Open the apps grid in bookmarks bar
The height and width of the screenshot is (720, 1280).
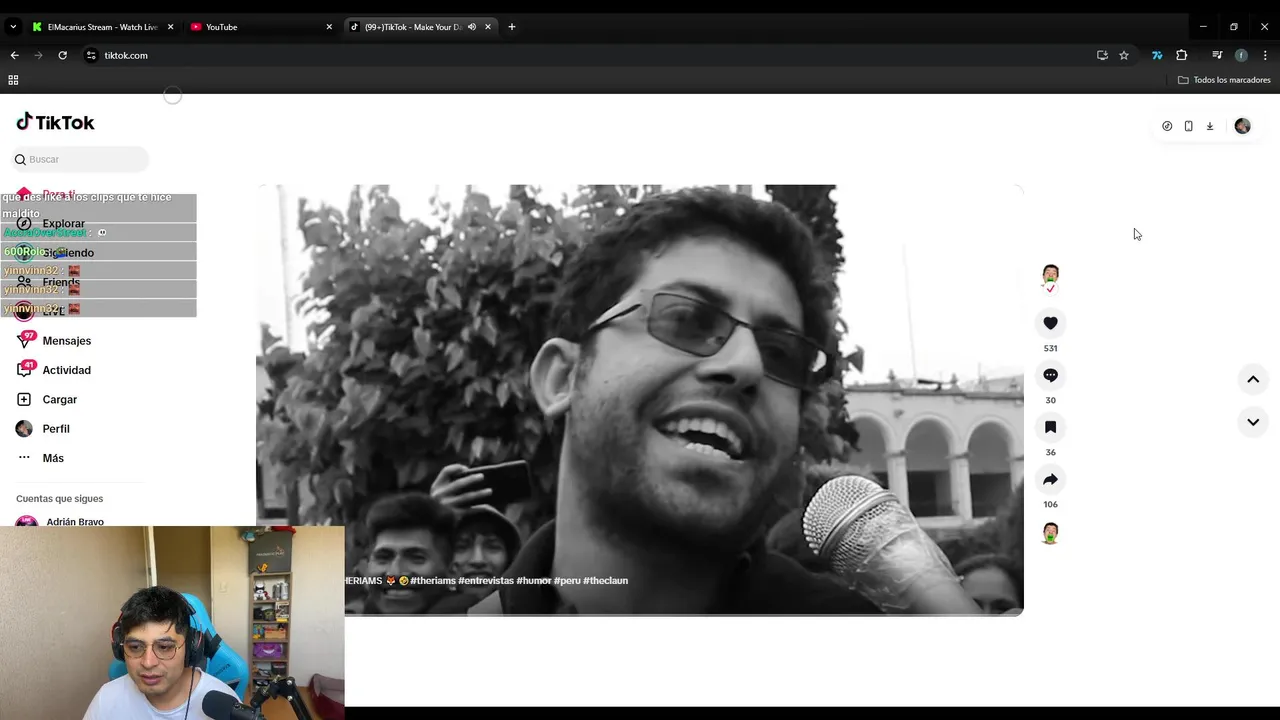click(x=13, y=80)
